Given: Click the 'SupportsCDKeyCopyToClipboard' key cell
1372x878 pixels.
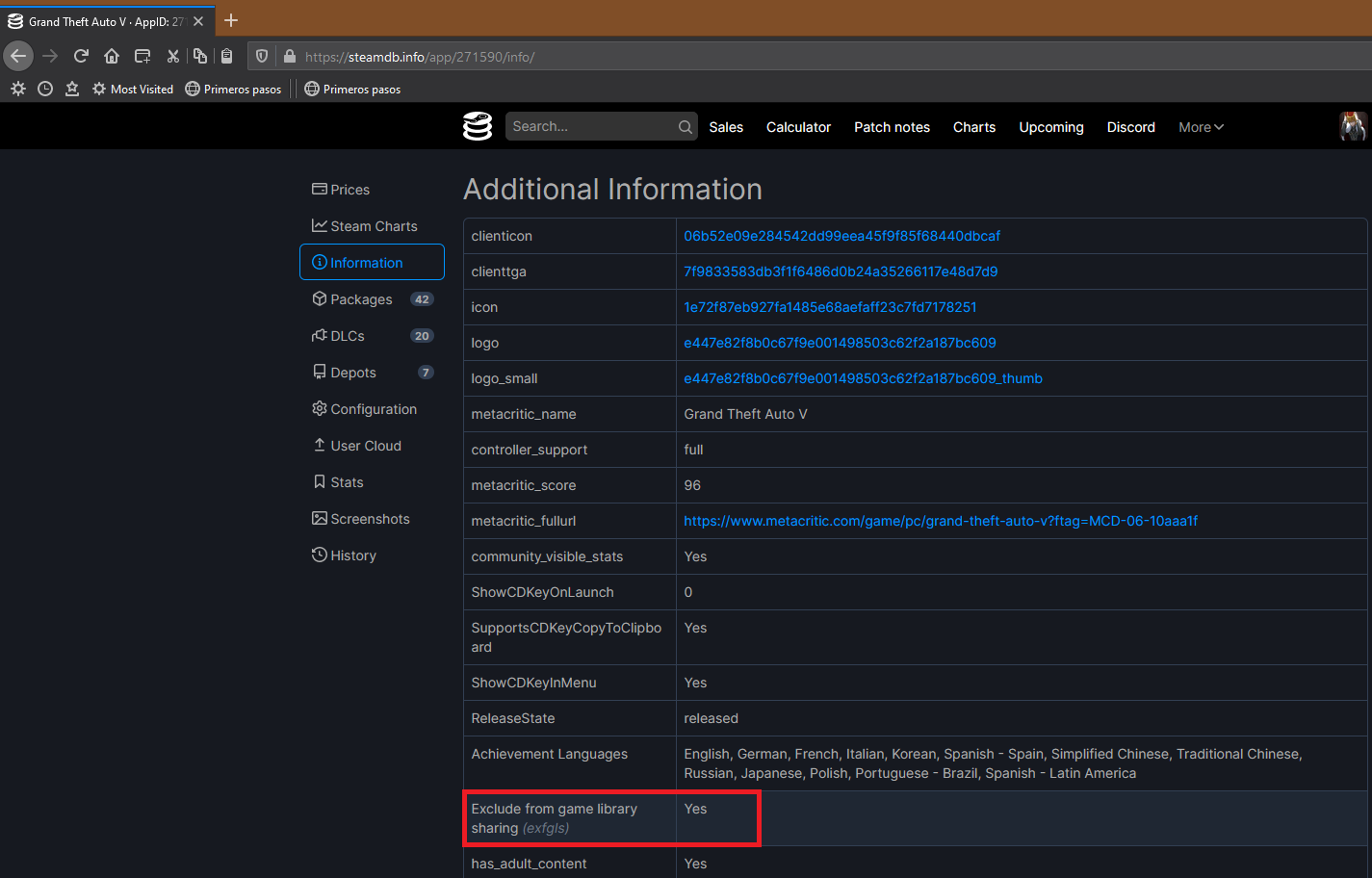Looking at the screenshot, I should click(x=570, y=637).
